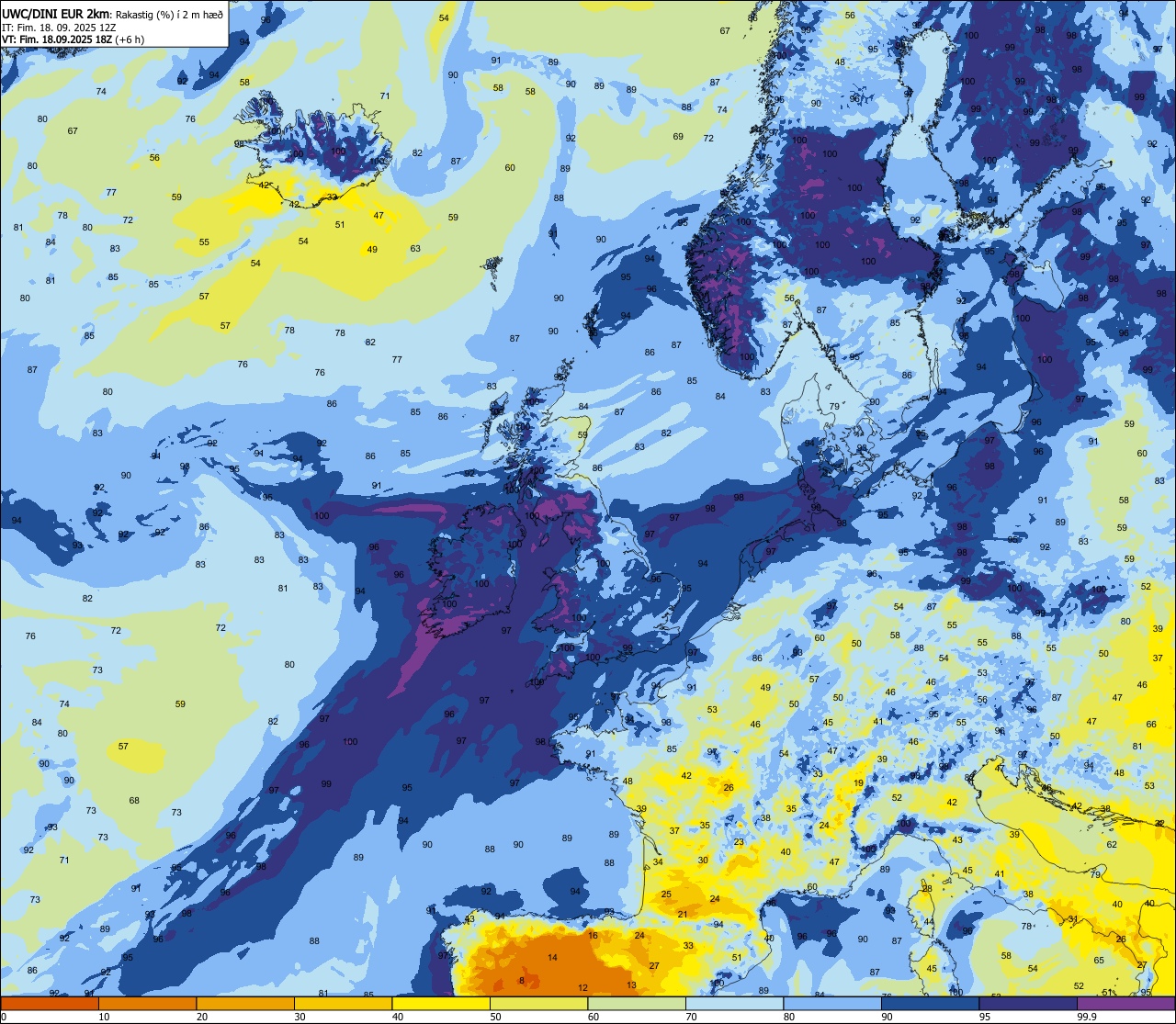Viewport: 1176px width, 1024px height.
Task: Select the medium blue 80–90 legend swatch
Action: click(x=832, y=1003)
